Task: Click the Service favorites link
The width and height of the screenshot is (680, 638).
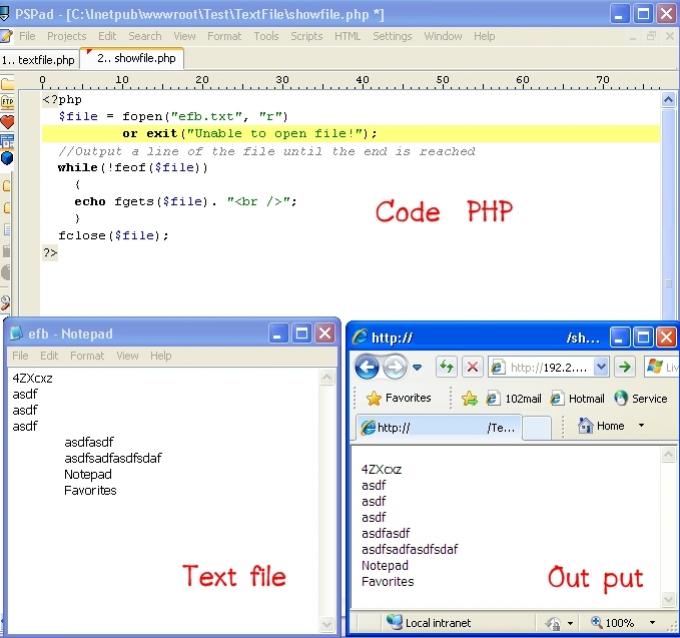Action: click(641, 398)
